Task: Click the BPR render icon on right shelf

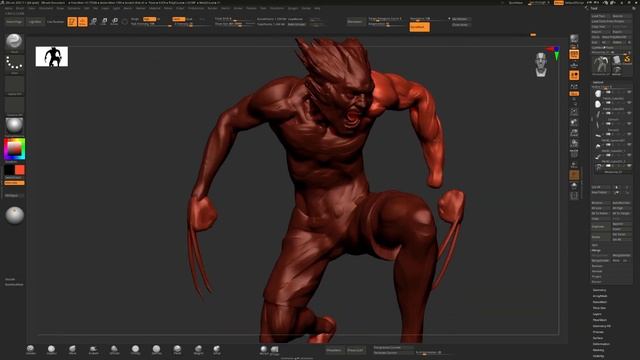Action: (x=574, y=39)
